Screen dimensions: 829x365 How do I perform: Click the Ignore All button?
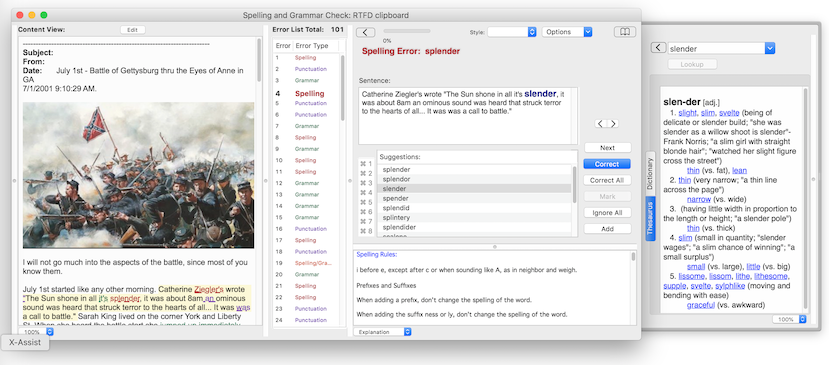(607, 213)
